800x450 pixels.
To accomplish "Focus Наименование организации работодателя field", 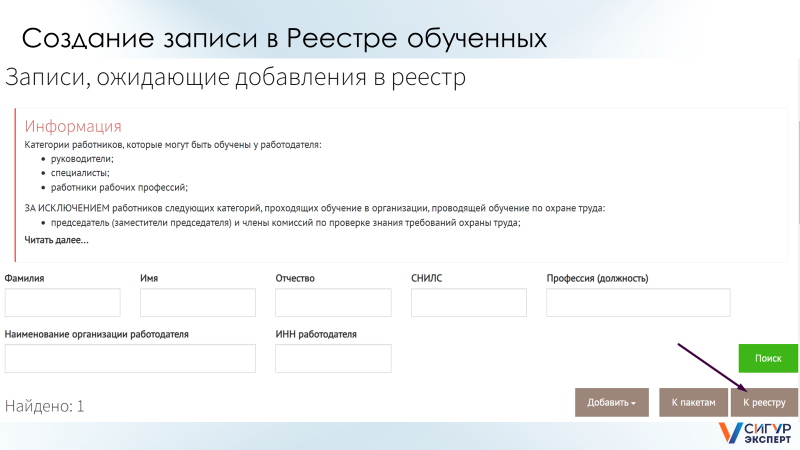I will (x=130, y=358).
